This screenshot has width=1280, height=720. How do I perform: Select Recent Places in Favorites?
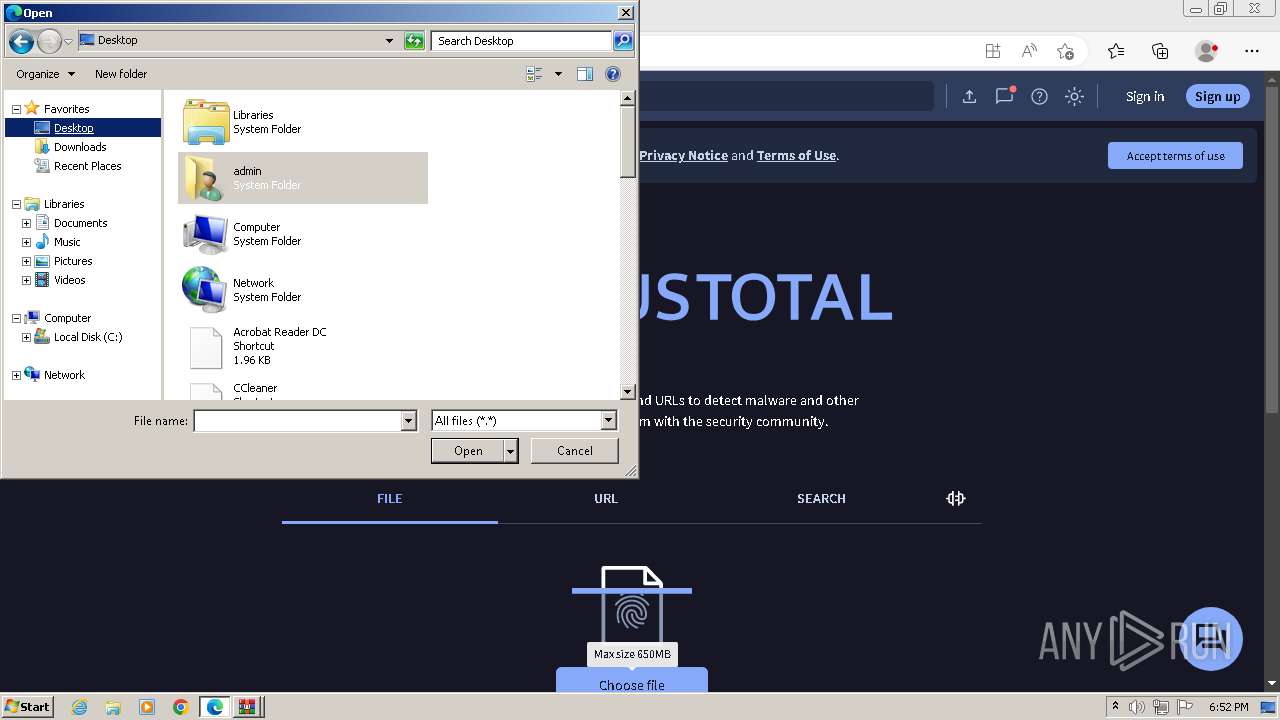click(x=87, y=166)
